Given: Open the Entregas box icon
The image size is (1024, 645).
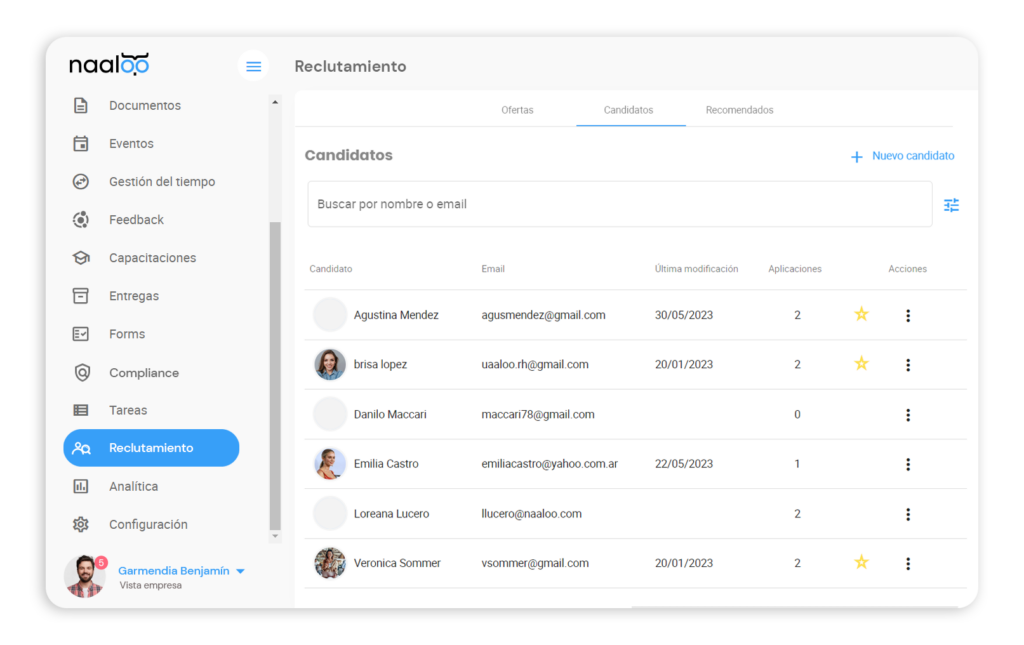Looking at the screenshot, I should pyautogui.click(x=80, y=296).
